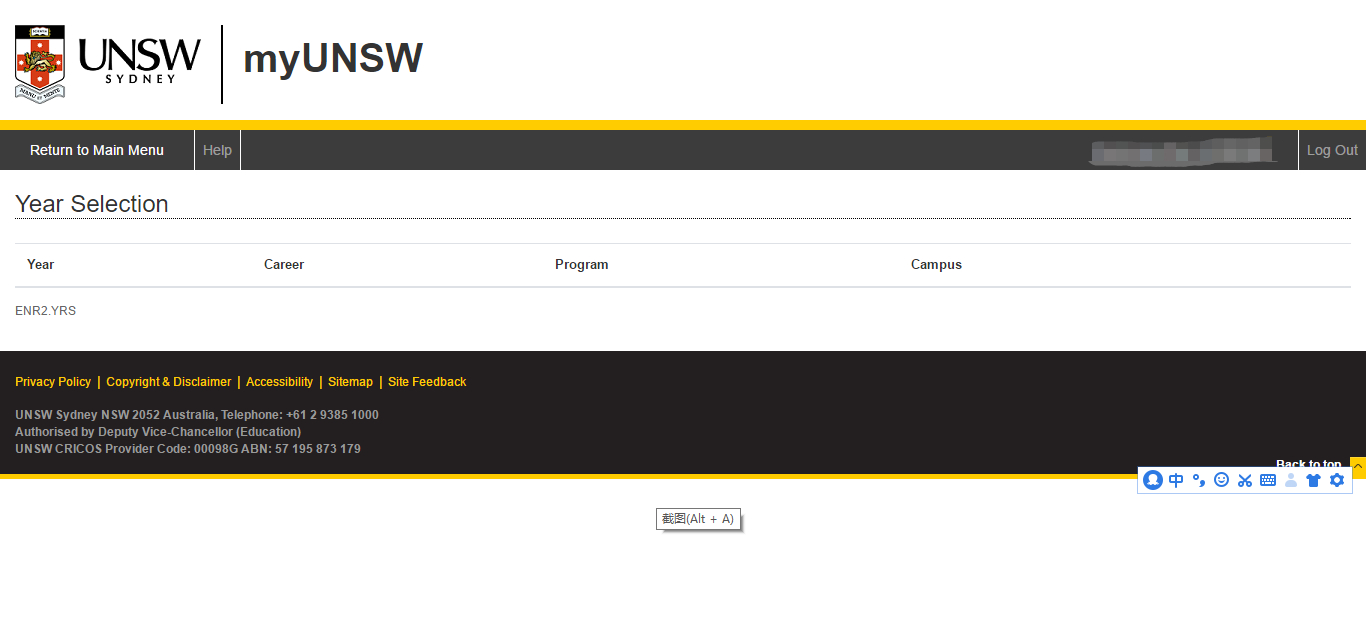Click the UNSW Sydney address telephone line
1366x638 pixels.
(x=197, y=415)
